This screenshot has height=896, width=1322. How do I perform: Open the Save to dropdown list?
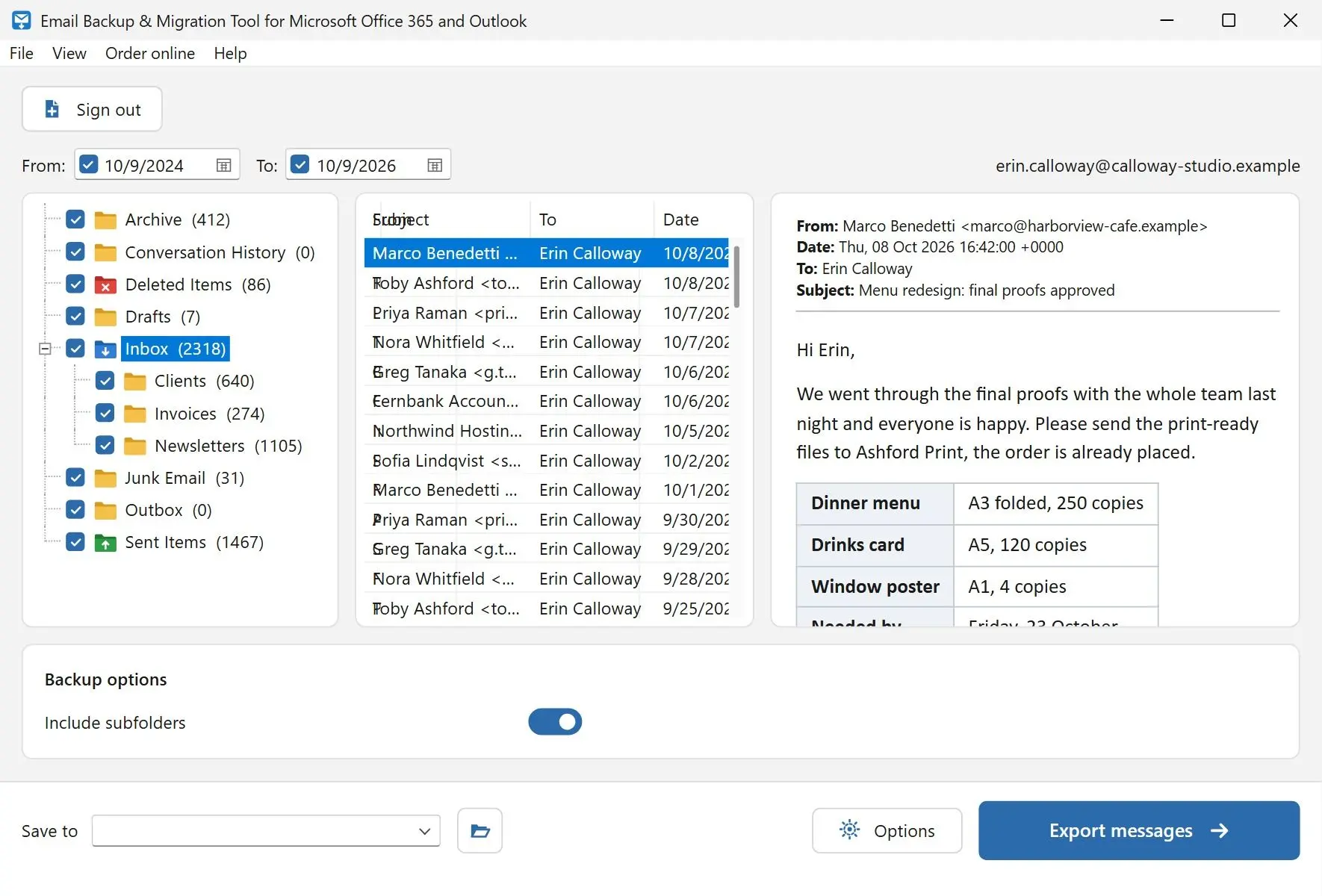point(424,831)
